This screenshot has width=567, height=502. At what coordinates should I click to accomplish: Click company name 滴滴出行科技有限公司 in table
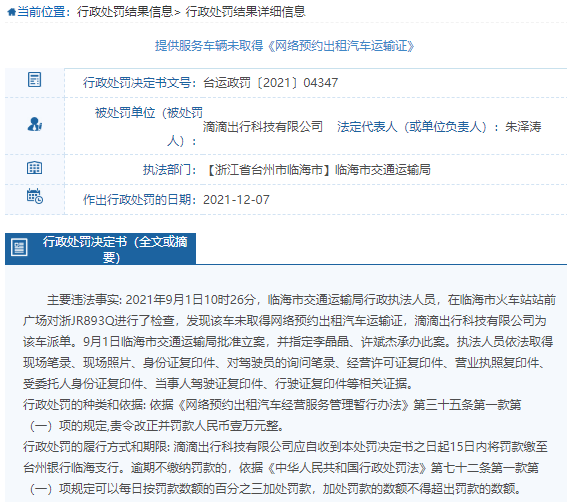tap(263, 127)
